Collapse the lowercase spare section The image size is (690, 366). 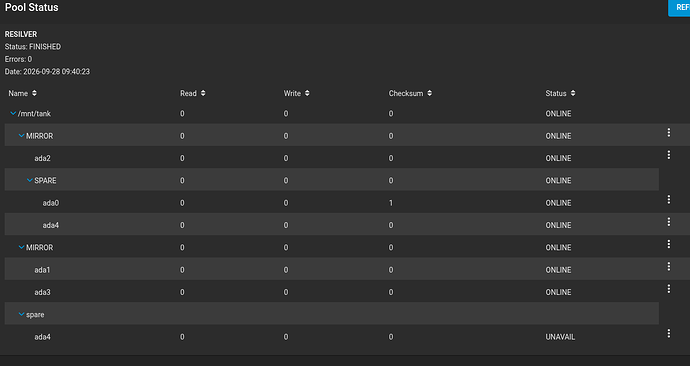pos(21,315)
